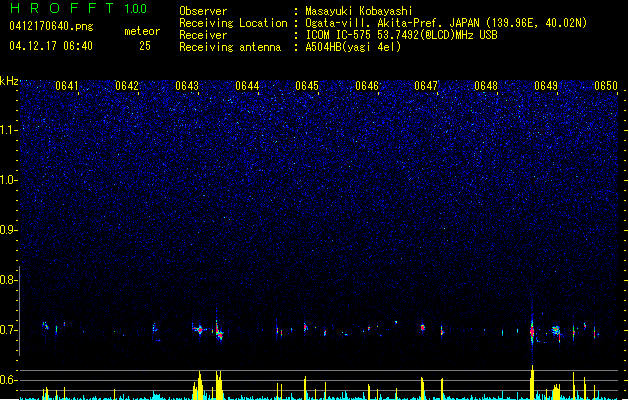Click the meteor count value 25

point(145,46)
